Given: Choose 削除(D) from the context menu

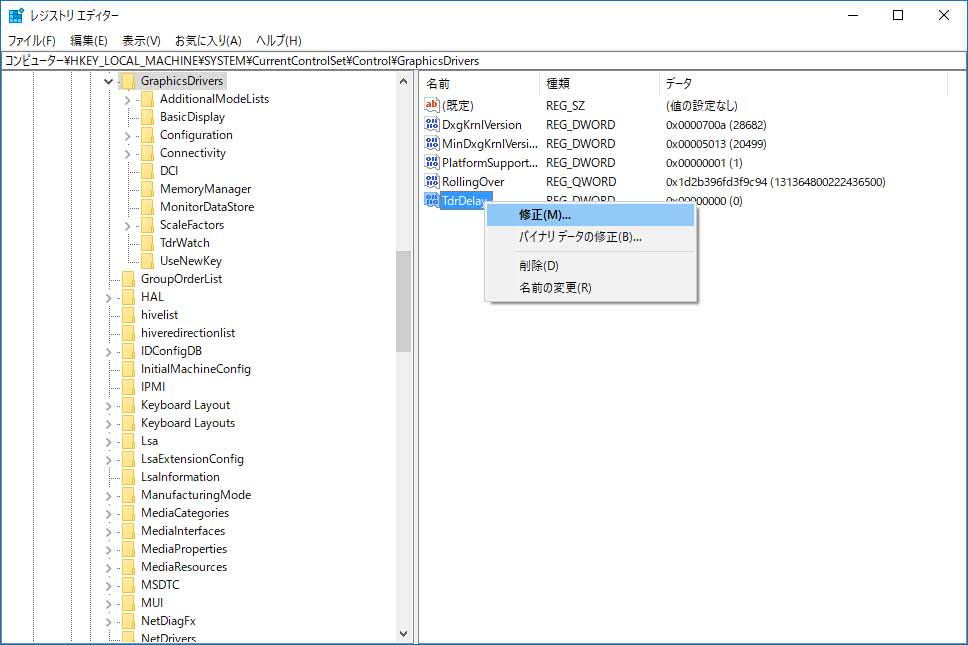Looking at the screenshot, I should point(591,265).
